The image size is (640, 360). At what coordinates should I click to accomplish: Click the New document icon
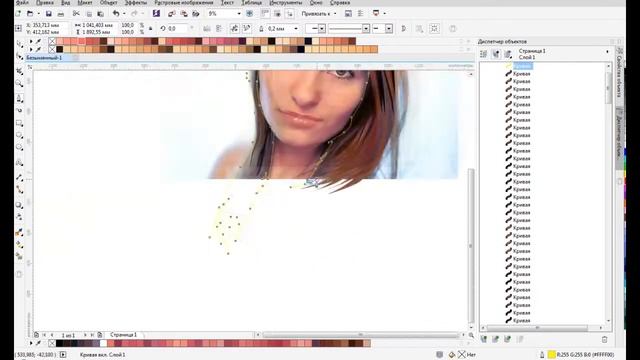click(x=18, y=13)
